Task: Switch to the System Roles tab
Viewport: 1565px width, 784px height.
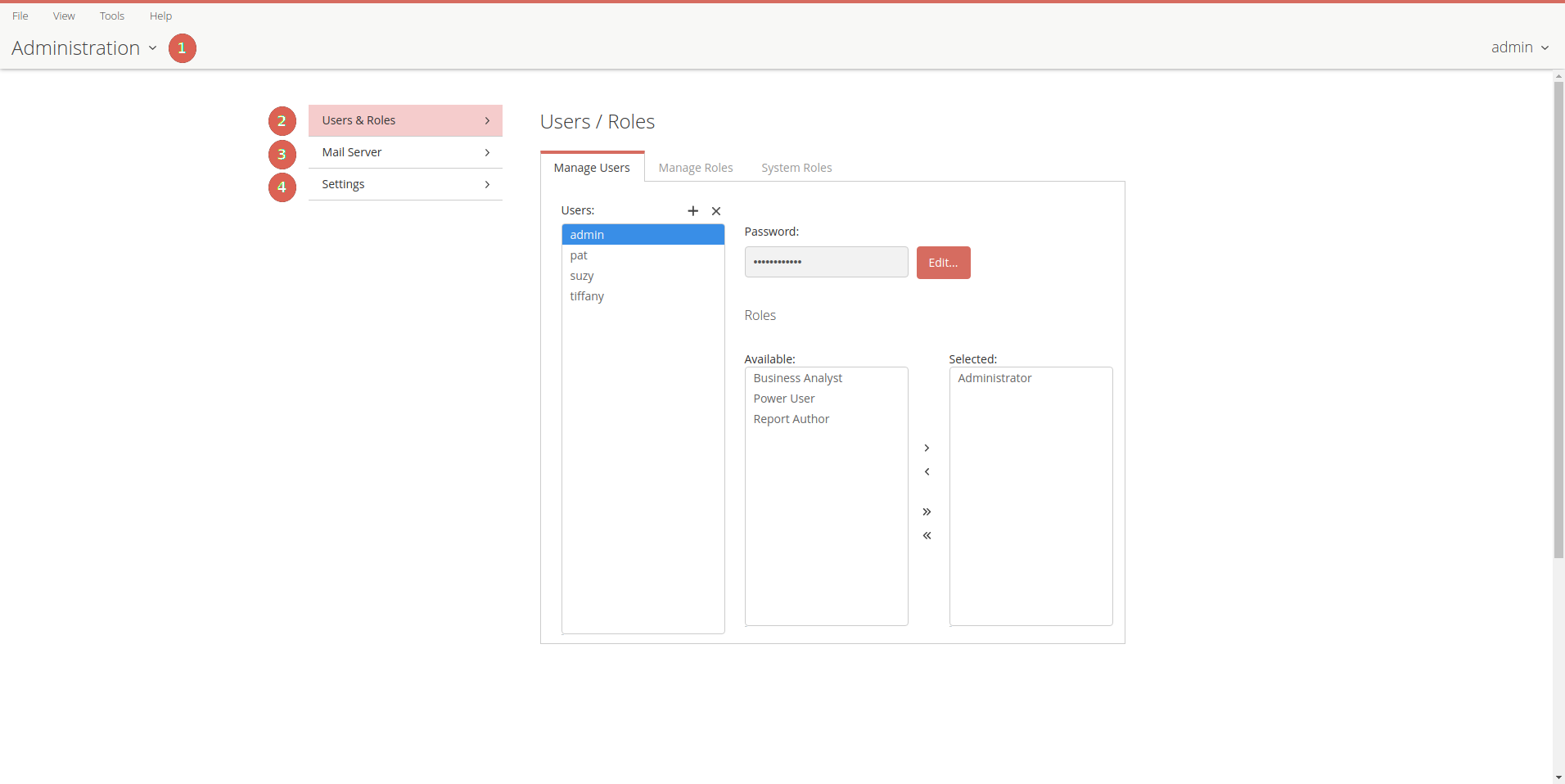Action: point(796,168)
